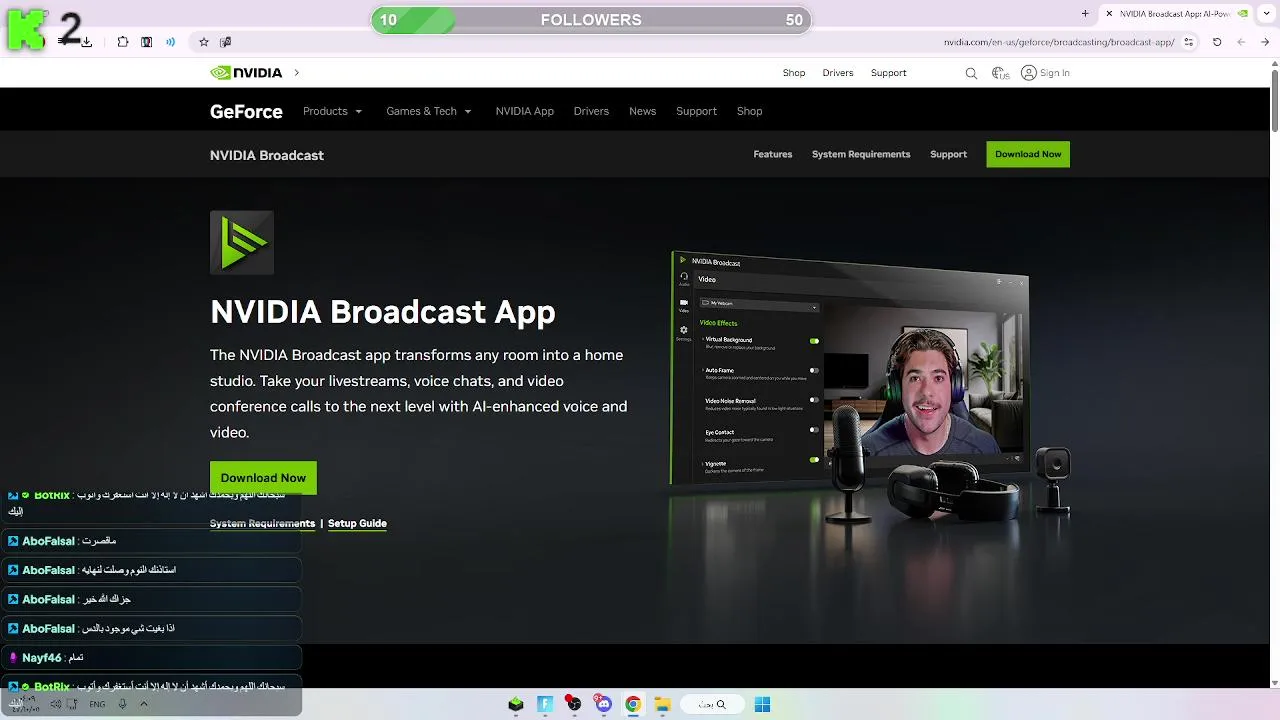Click the Followers goal progress bar

(x=591, y=20)
